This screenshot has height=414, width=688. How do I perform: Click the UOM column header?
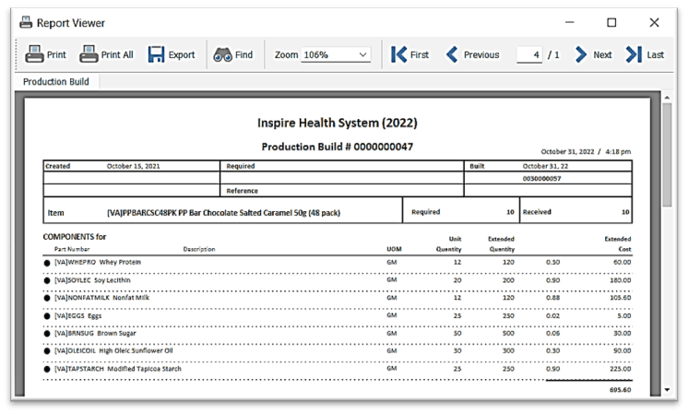[x=394, y=249]
